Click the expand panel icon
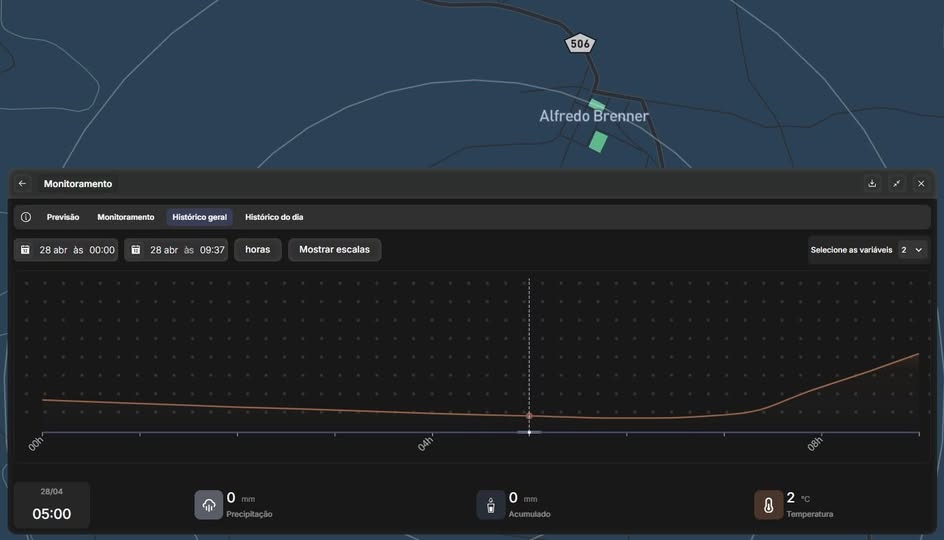 (x=897, y=184)
